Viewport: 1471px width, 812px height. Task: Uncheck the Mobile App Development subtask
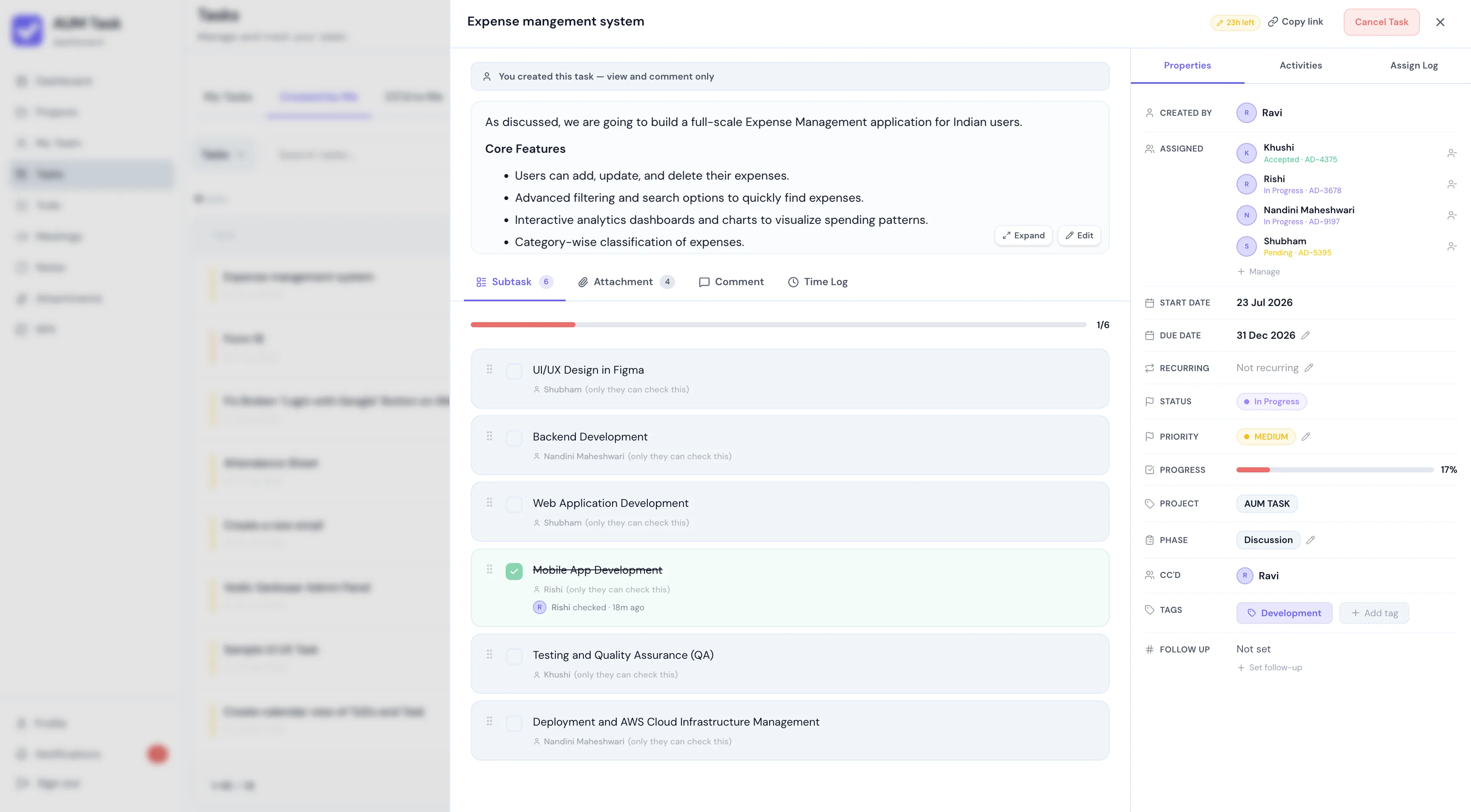point(514,571)
